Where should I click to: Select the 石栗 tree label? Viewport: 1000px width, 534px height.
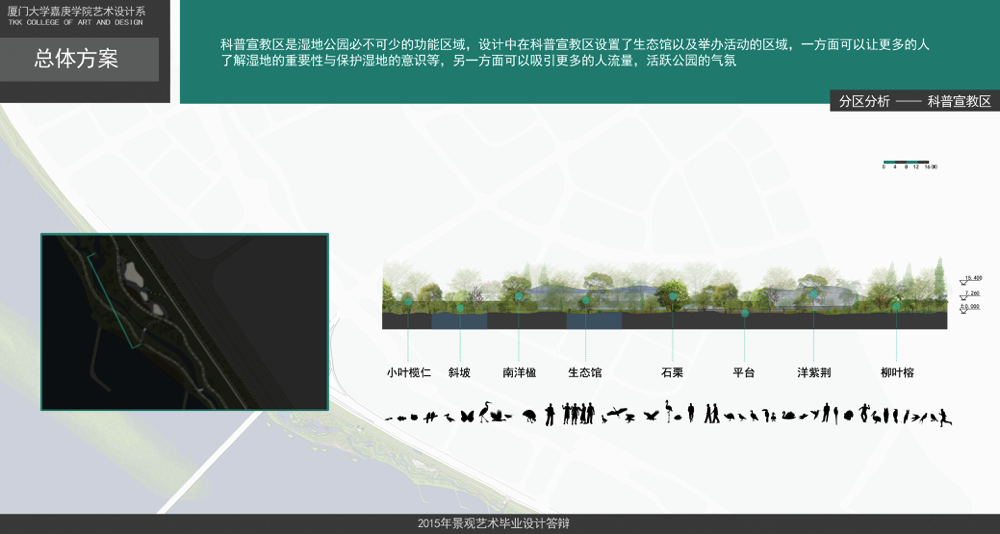(672, 373)
